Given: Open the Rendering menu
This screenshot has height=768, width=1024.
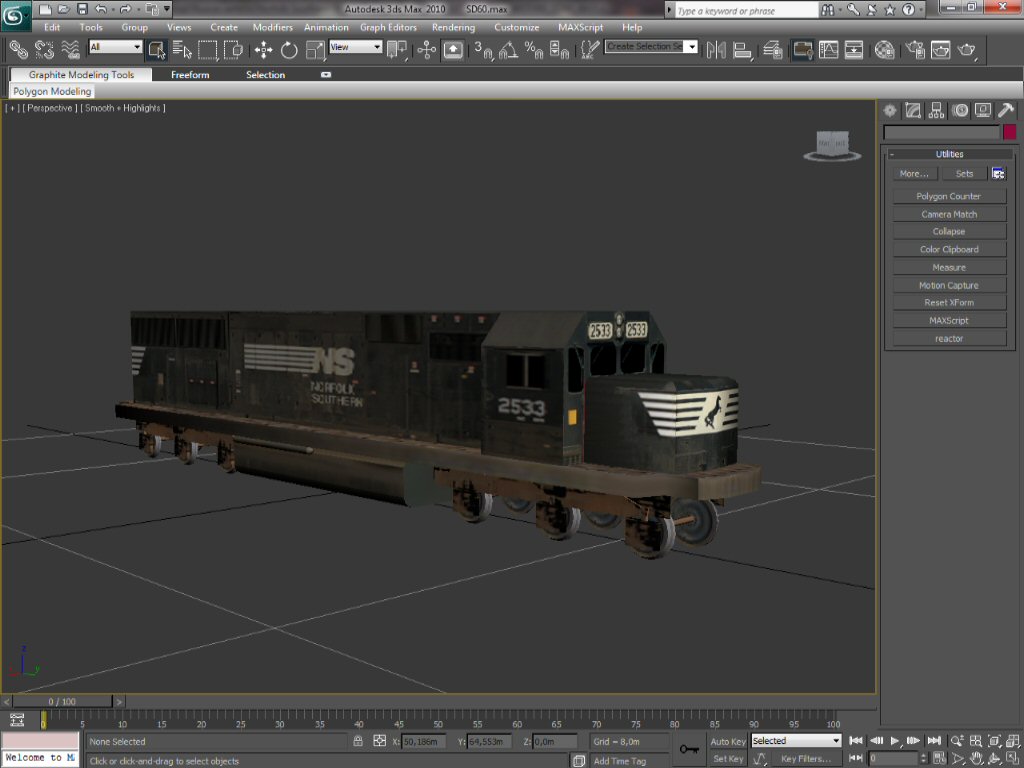Looking at the screenshot, I should click(453, 27).
